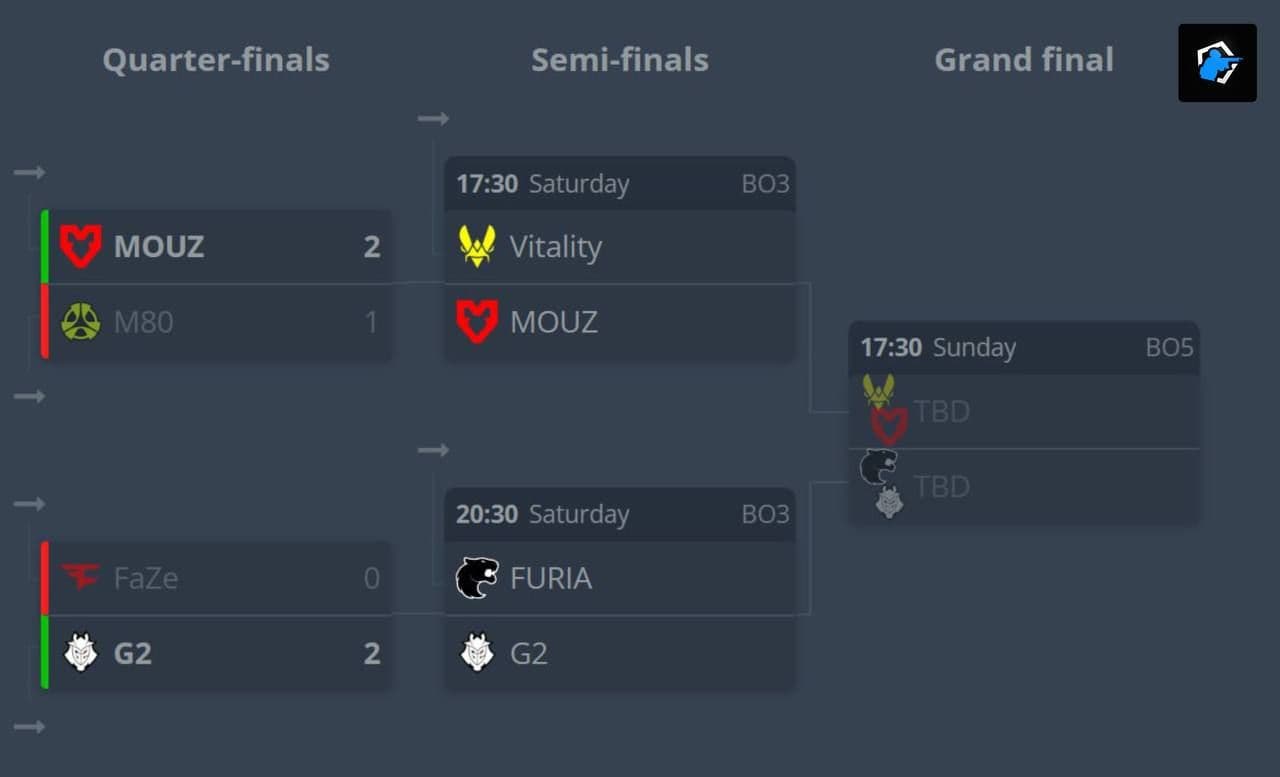Click the arrow below the G2 quarter-final row
This screenshot has height=777, width=1280.
click(29, 727)
